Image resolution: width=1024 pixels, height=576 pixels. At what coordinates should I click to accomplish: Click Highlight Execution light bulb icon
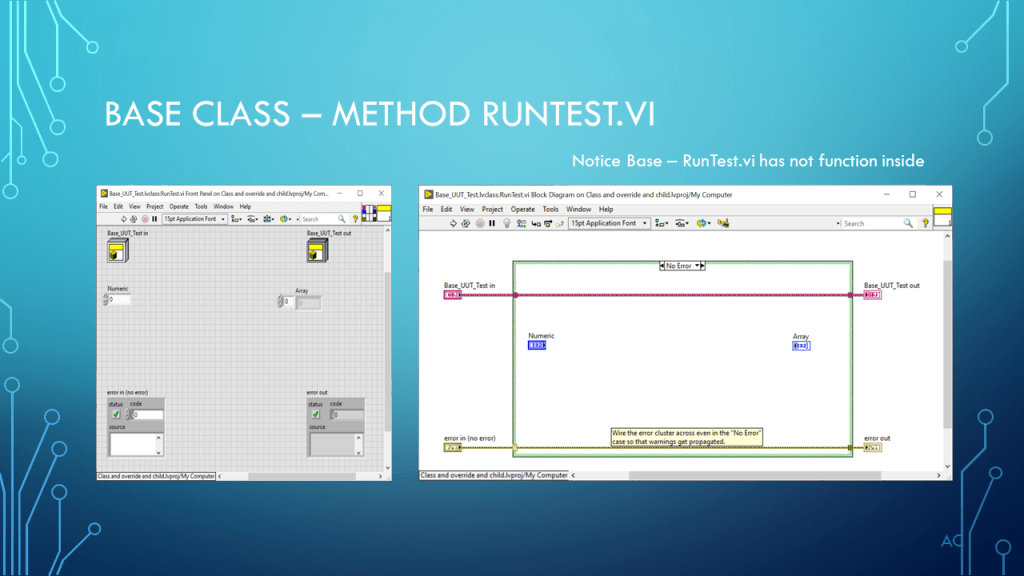(x=506, y=224)
